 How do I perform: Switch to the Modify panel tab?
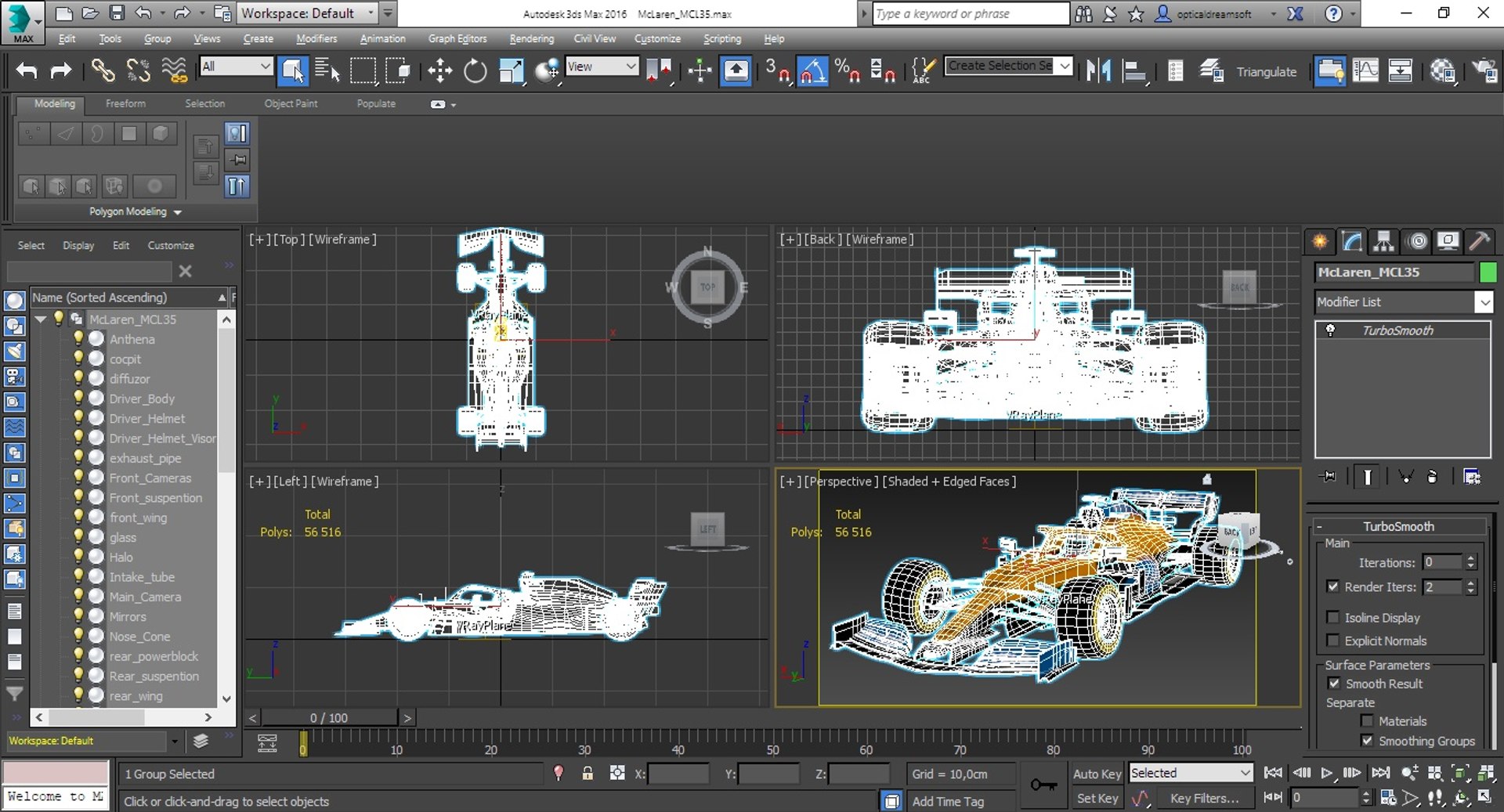click(1352, 241)
